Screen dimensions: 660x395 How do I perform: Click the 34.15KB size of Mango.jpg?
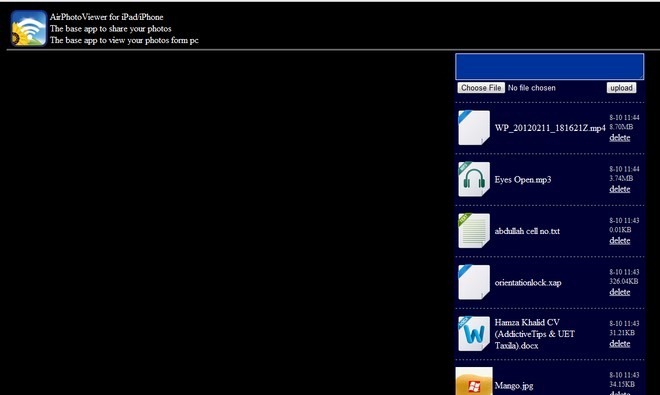click(622, 384)
